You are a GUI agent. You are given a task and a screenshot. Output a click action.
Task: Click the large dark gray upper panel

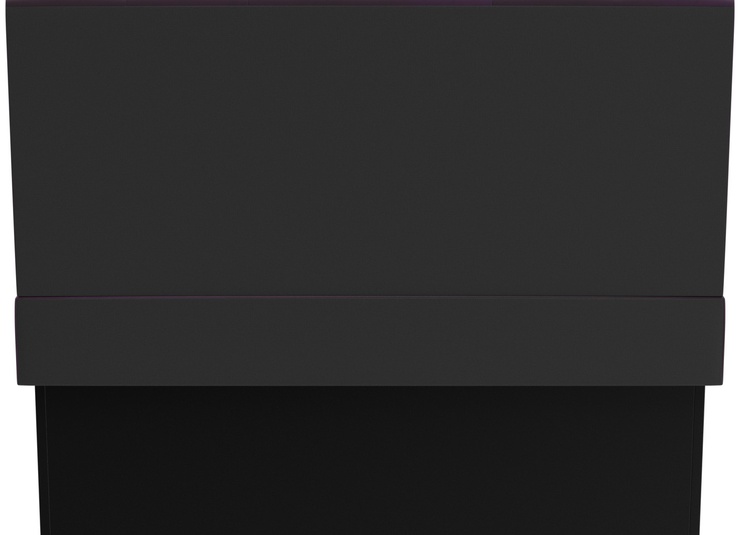pyautogui.click(x=370, y=151)
